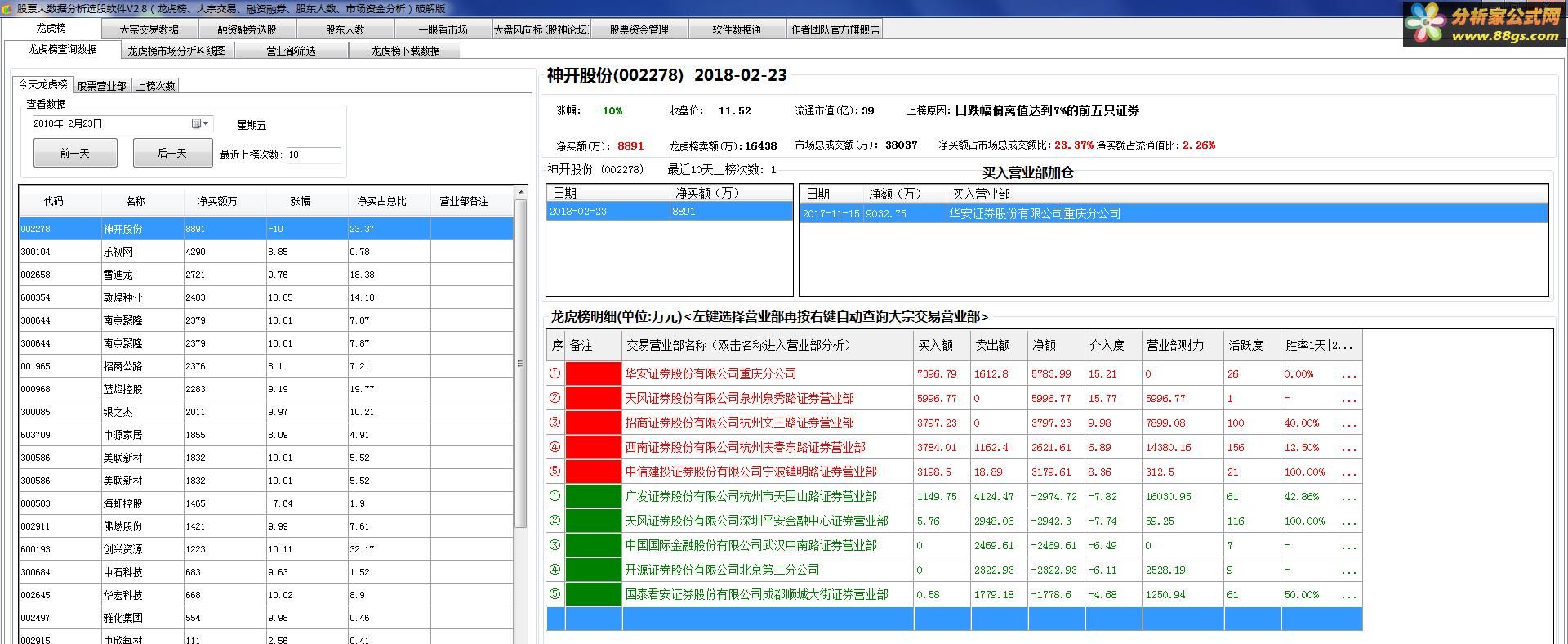The height and width of the screenshot is (644, 1568).
Task: Select the 神开股份 row in stock list
Action: pyautogui.click(x=266, y=229)
